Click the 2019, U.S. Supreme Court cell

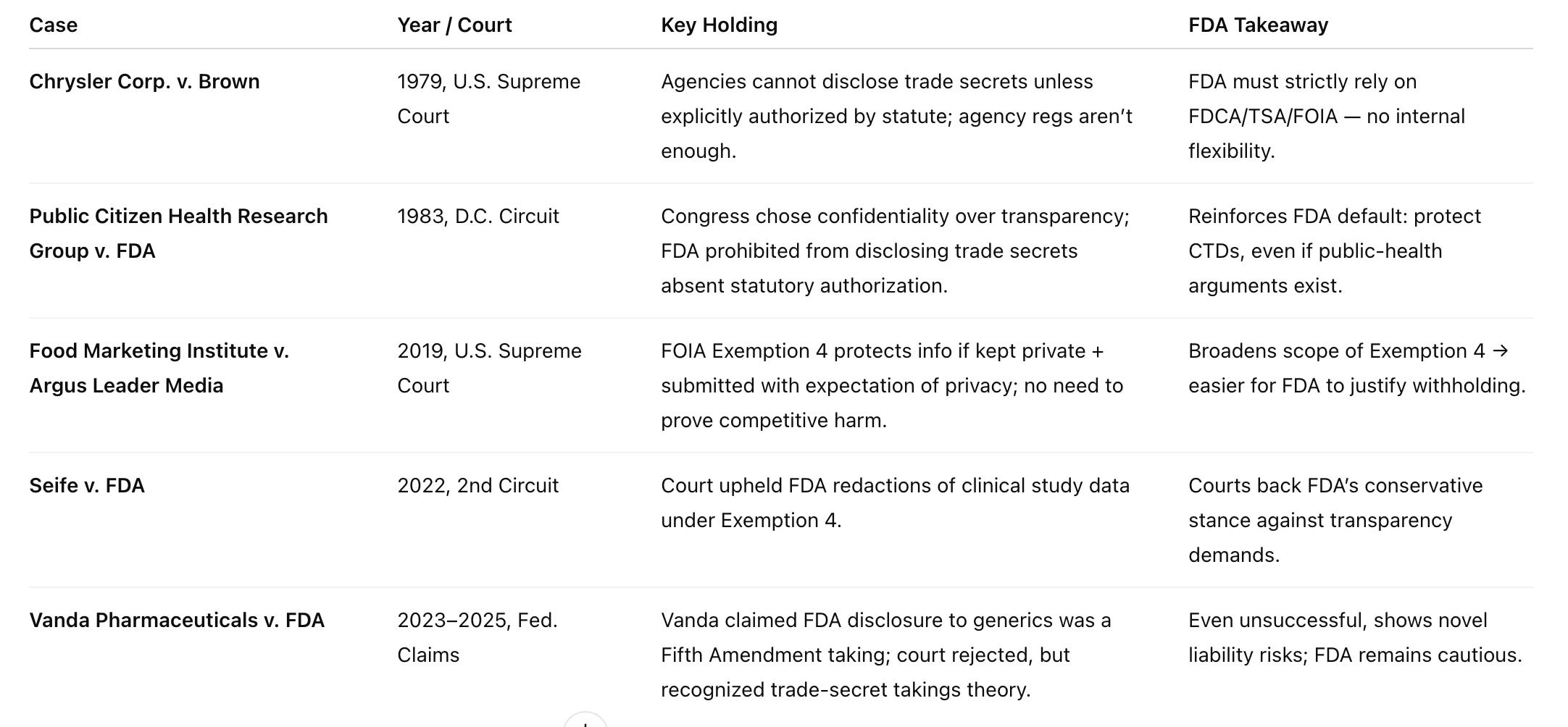(x=489, y=368)
